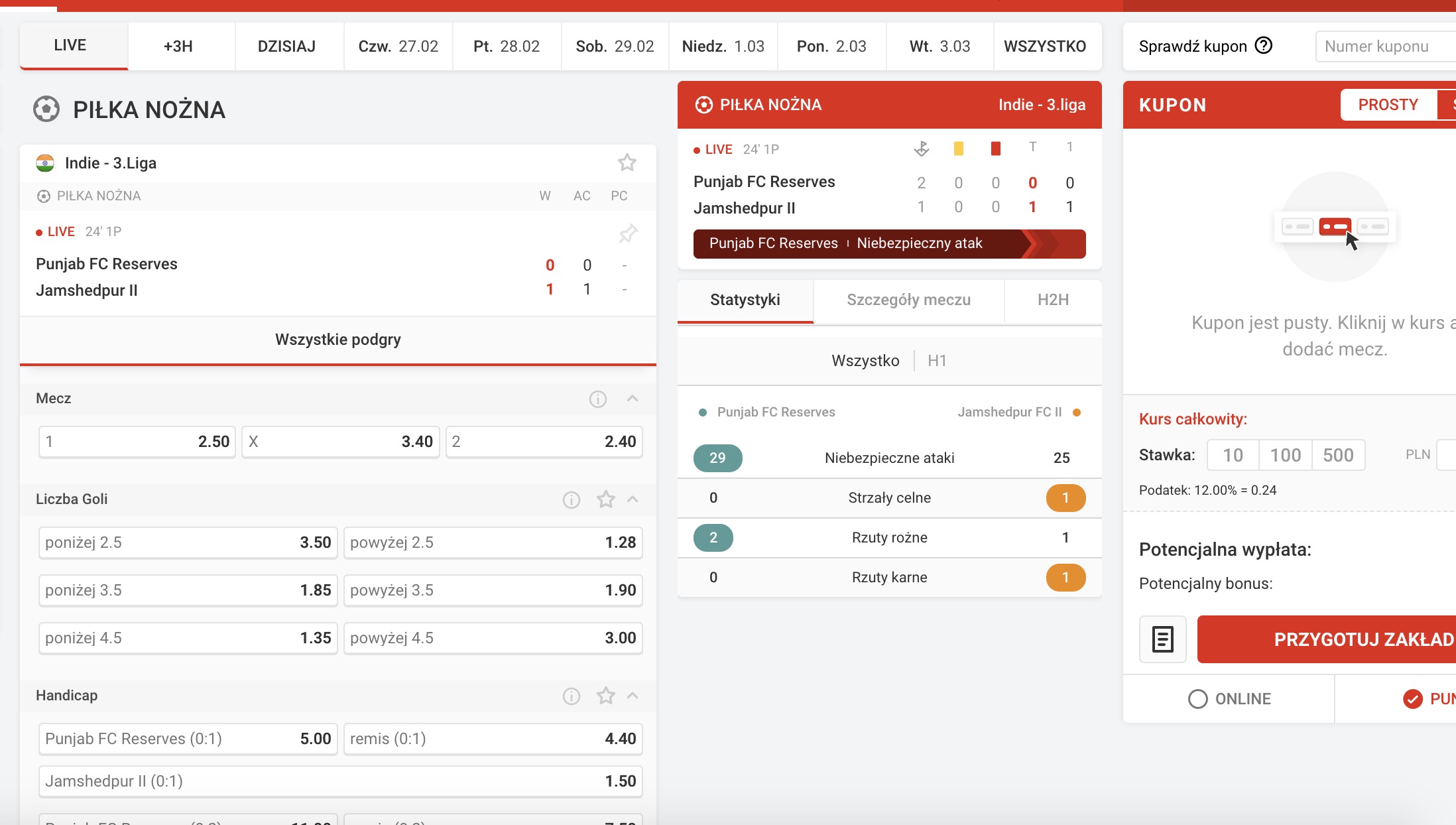Open the +3H tab
This screenshot has width=1456, height=825.
(181, 46)
